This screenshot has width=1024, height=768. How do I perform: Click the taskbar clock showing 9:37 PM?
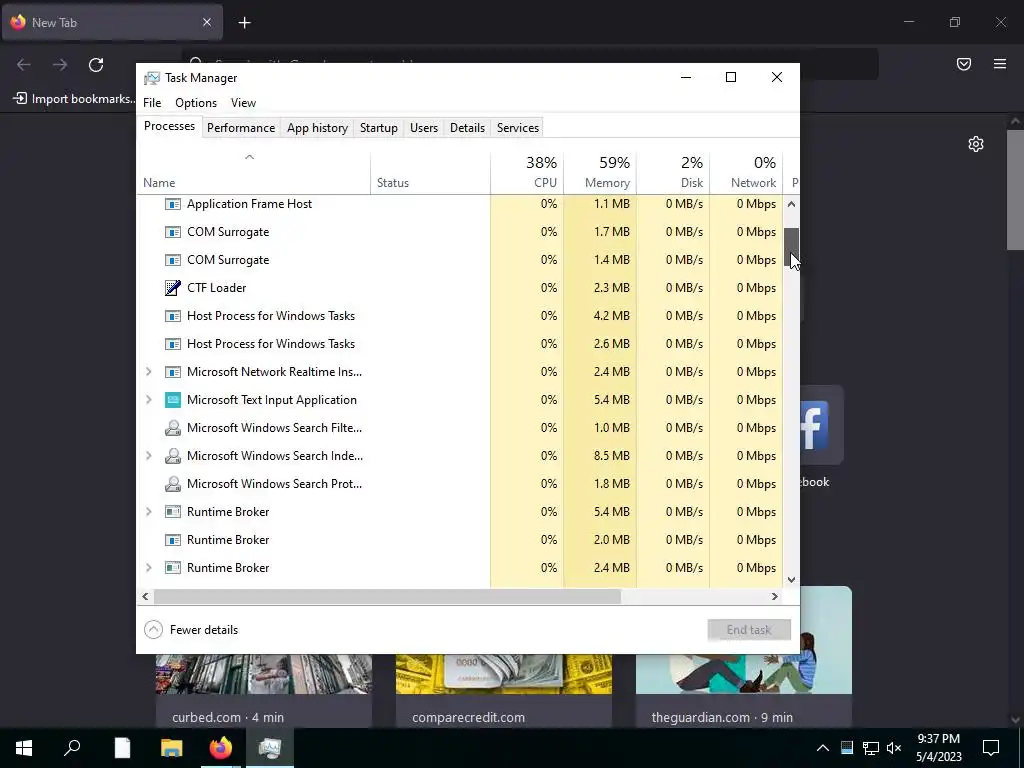tap(938, 748)
